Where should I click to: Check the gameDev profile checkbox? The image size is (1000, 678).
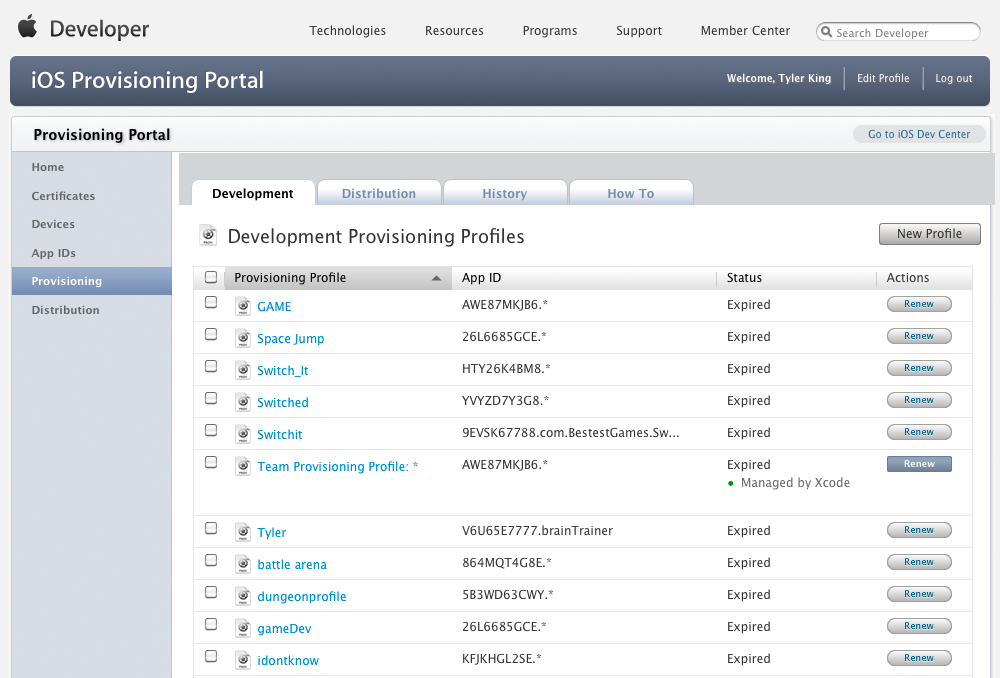[211, 624]
